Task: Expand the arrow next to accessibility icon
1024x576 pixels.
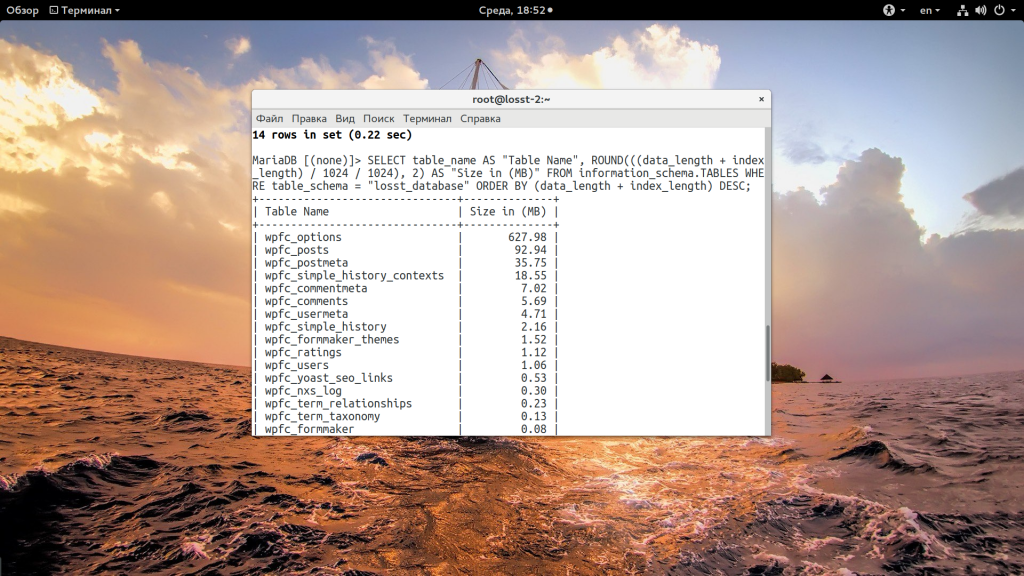Action: [x=902, y=10]
